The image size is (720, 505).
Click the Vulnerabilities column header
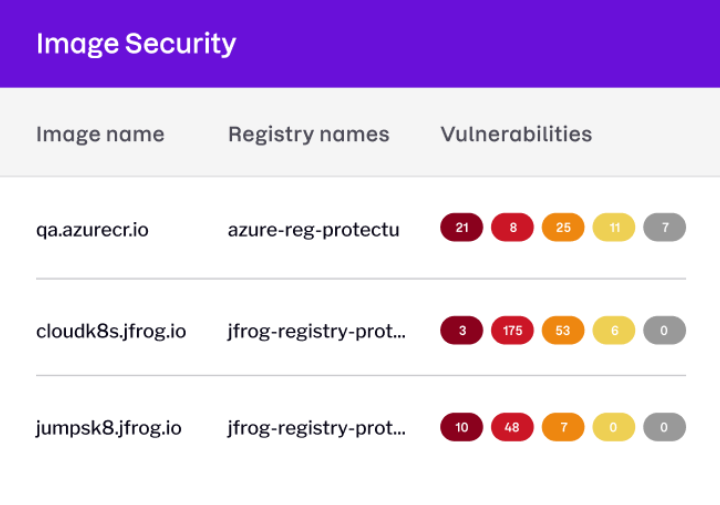(x=516, y=134)
